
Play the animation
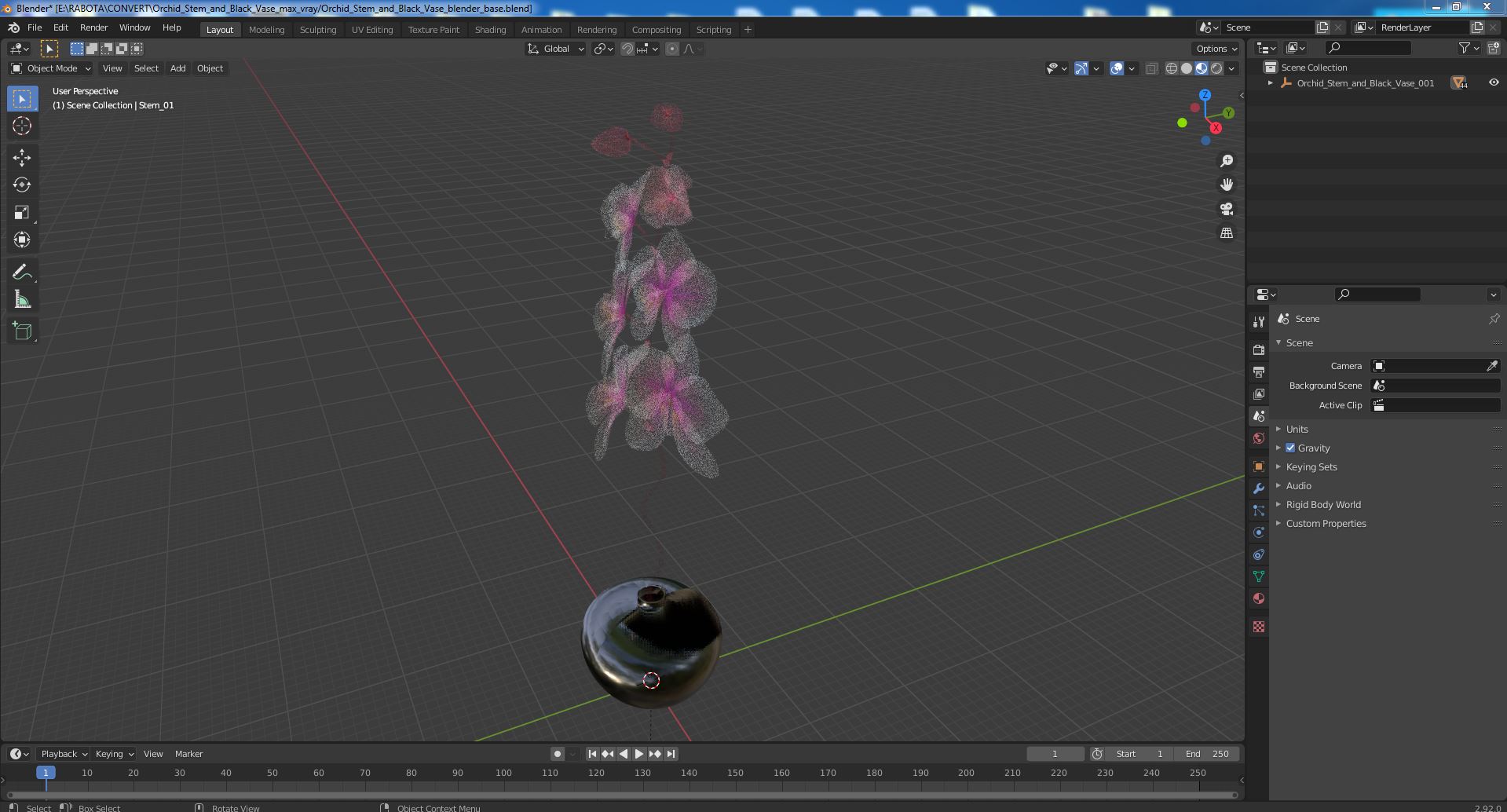click(639, 754)
